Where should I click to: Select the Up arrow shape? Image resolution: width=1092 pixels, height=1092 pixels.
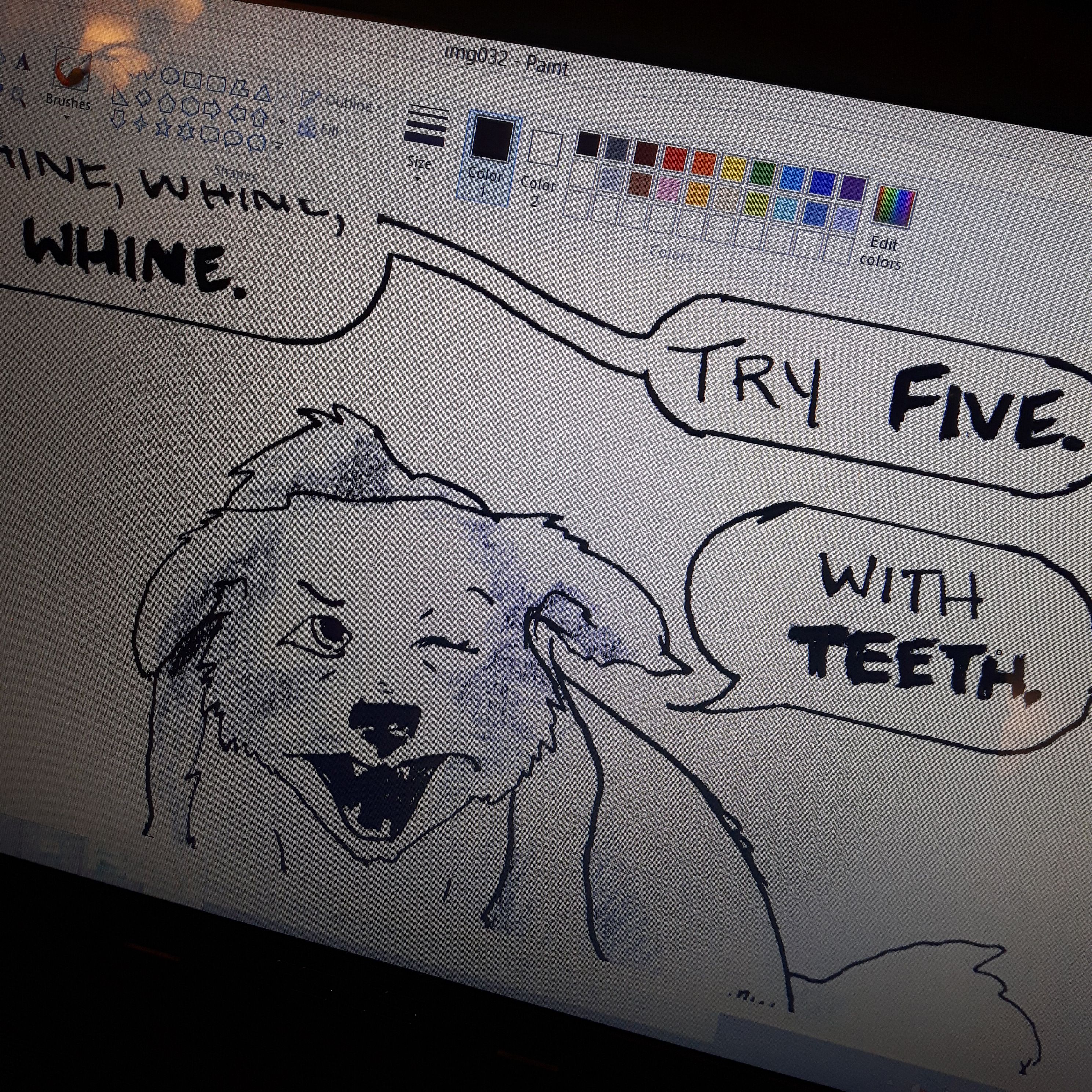259,119
